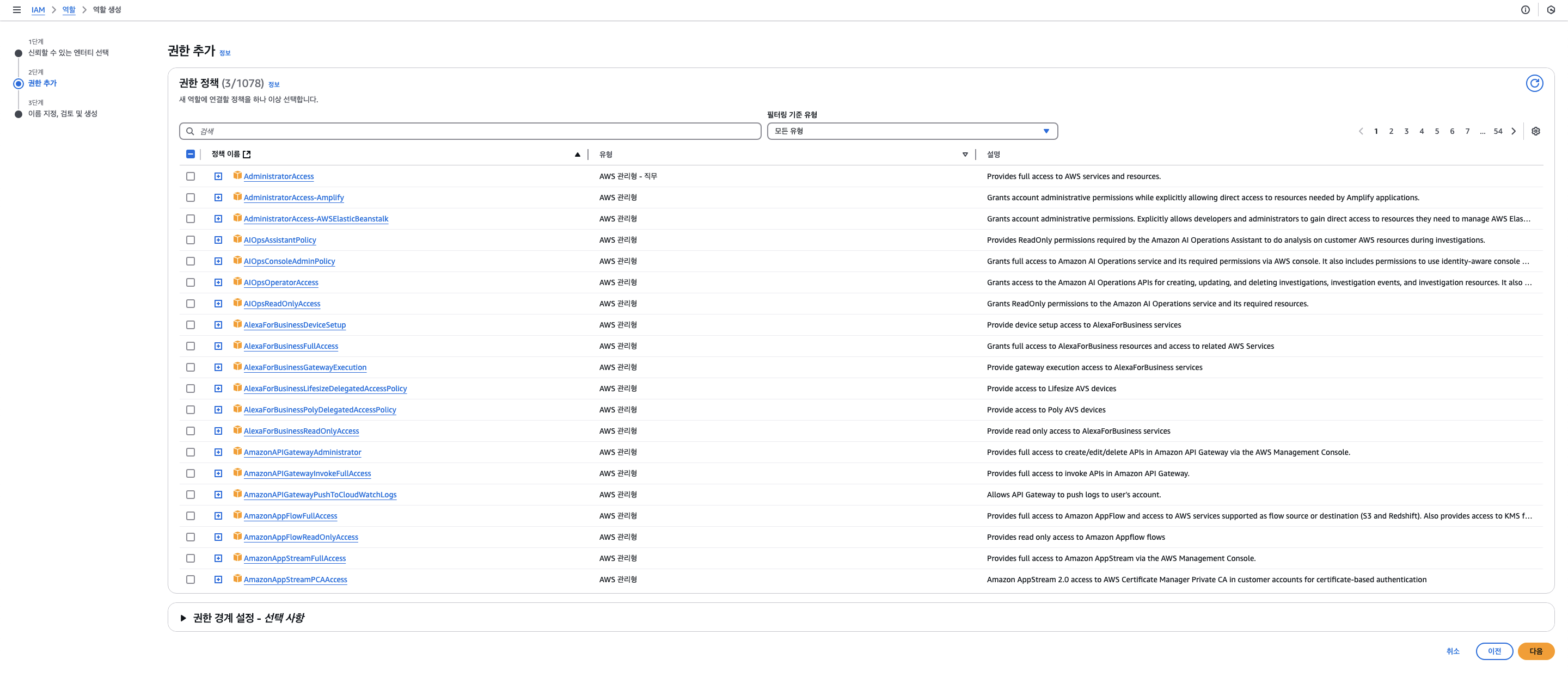Sort by 유형 column arrow
This screenshot has width=1568, height=678.
point(964,155)
